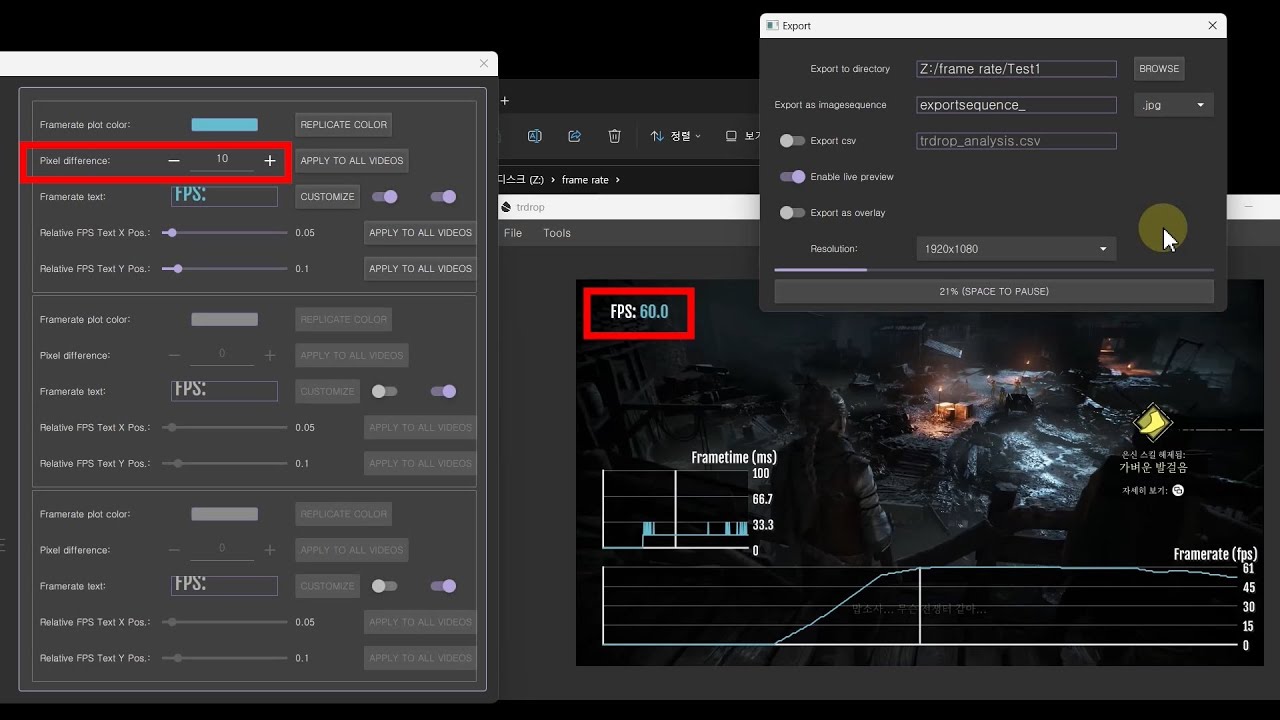Apply Pixel difference 10 to all videos
The height and width of the screenshot is (720, 1280).
point(352,161)
